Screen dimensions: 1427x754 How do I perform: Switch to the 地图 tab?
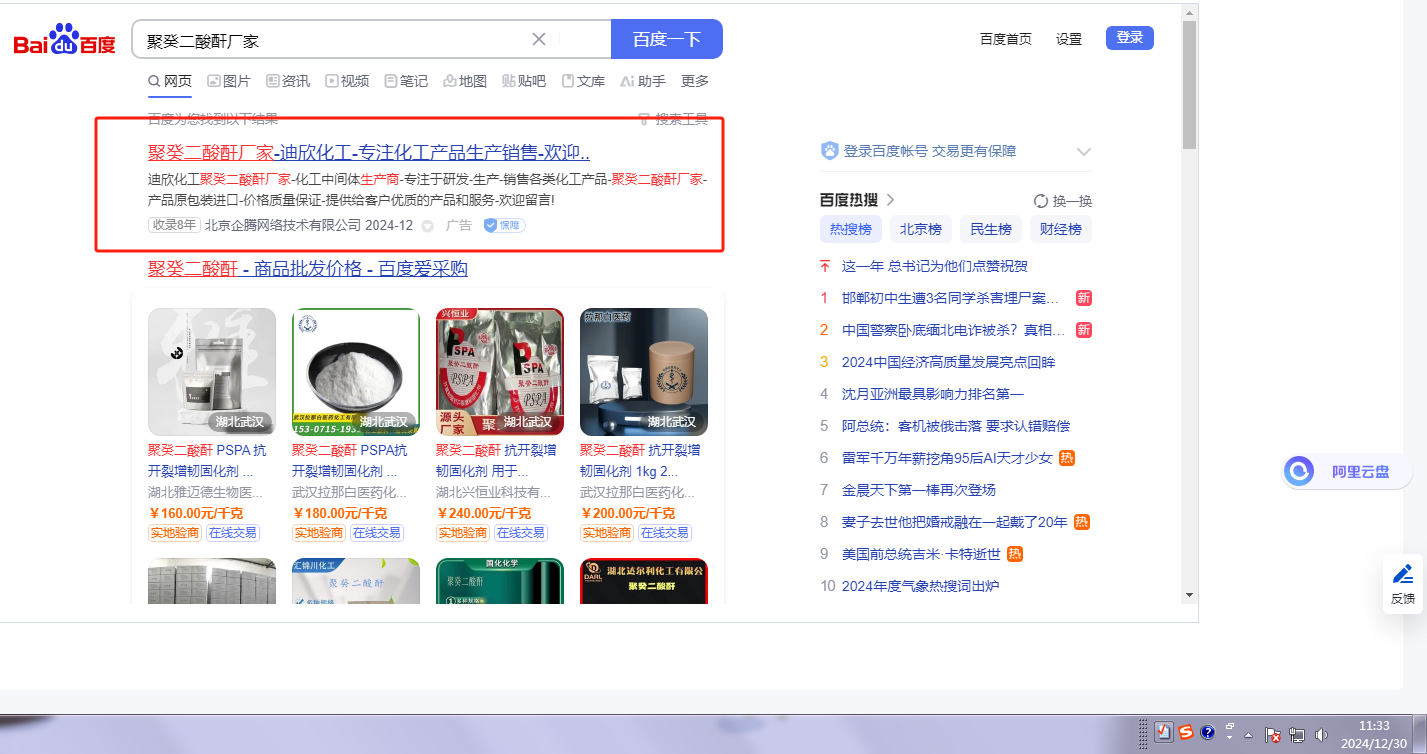point(465,81)
